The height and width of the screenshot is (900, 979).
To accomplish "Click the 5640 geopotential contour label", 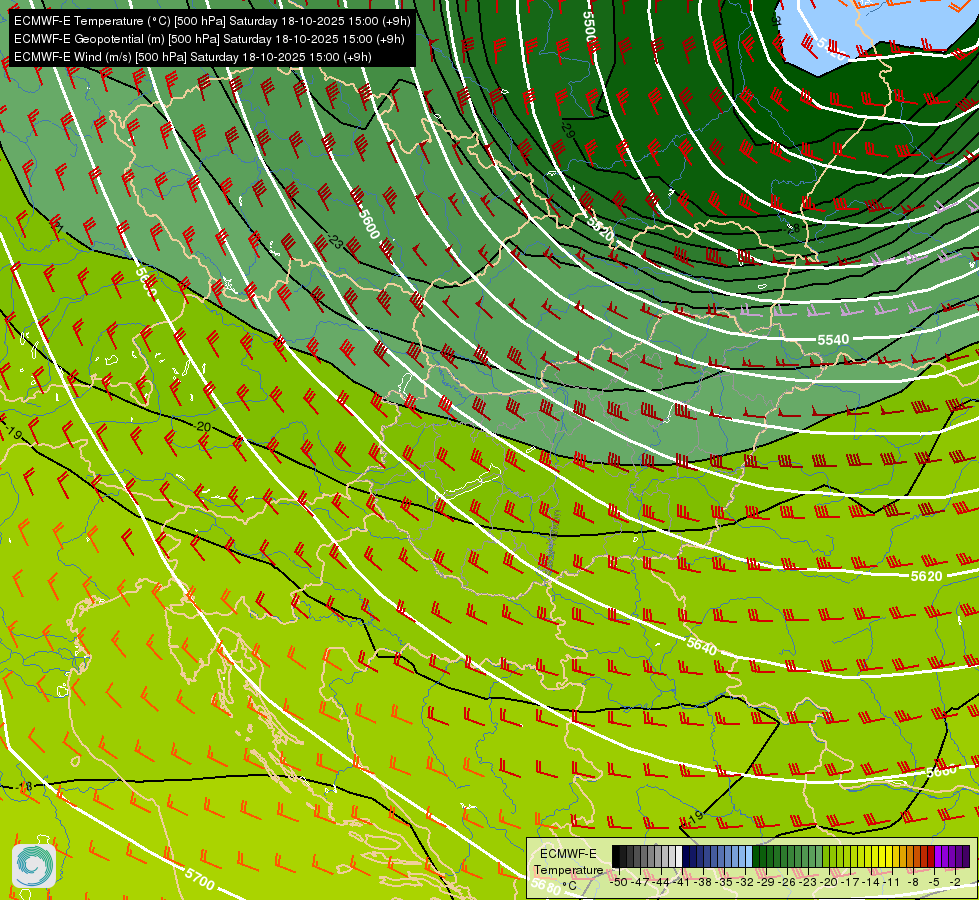I will point(702,646).
